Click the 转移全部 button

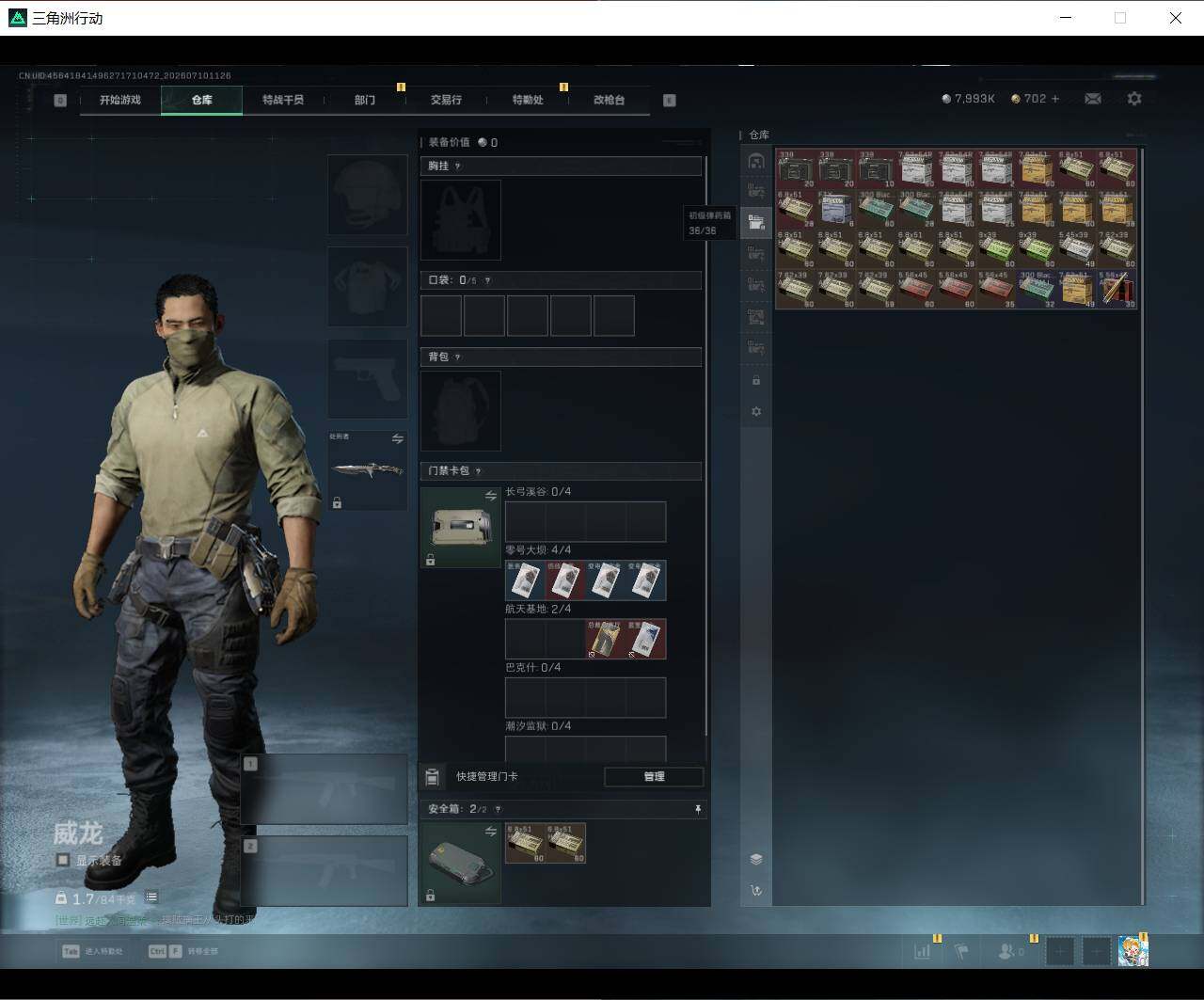pos(182,951)
